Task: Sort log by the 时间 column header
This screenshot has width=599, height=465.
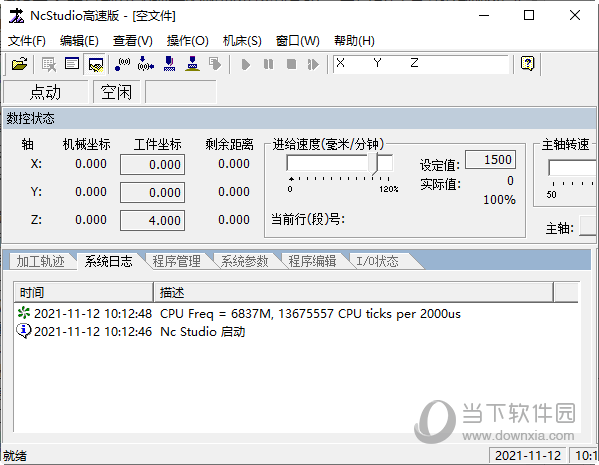Action: 84,293
